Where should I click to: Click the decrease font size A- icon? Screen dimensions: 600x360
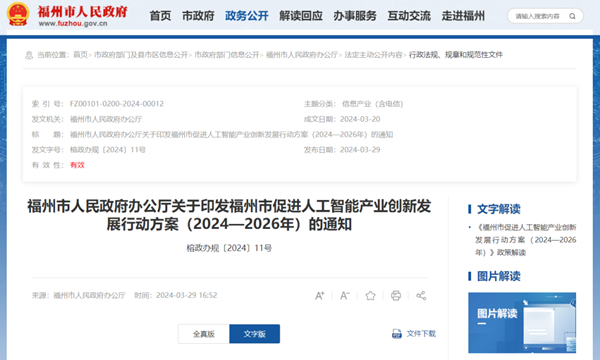pos(345,296)
